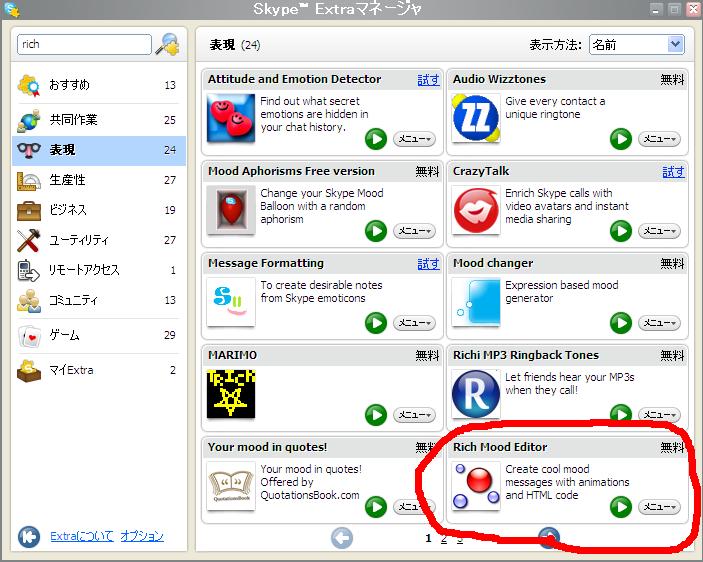
Task: Go to previous page with left arrow
Action: (342, 538)
